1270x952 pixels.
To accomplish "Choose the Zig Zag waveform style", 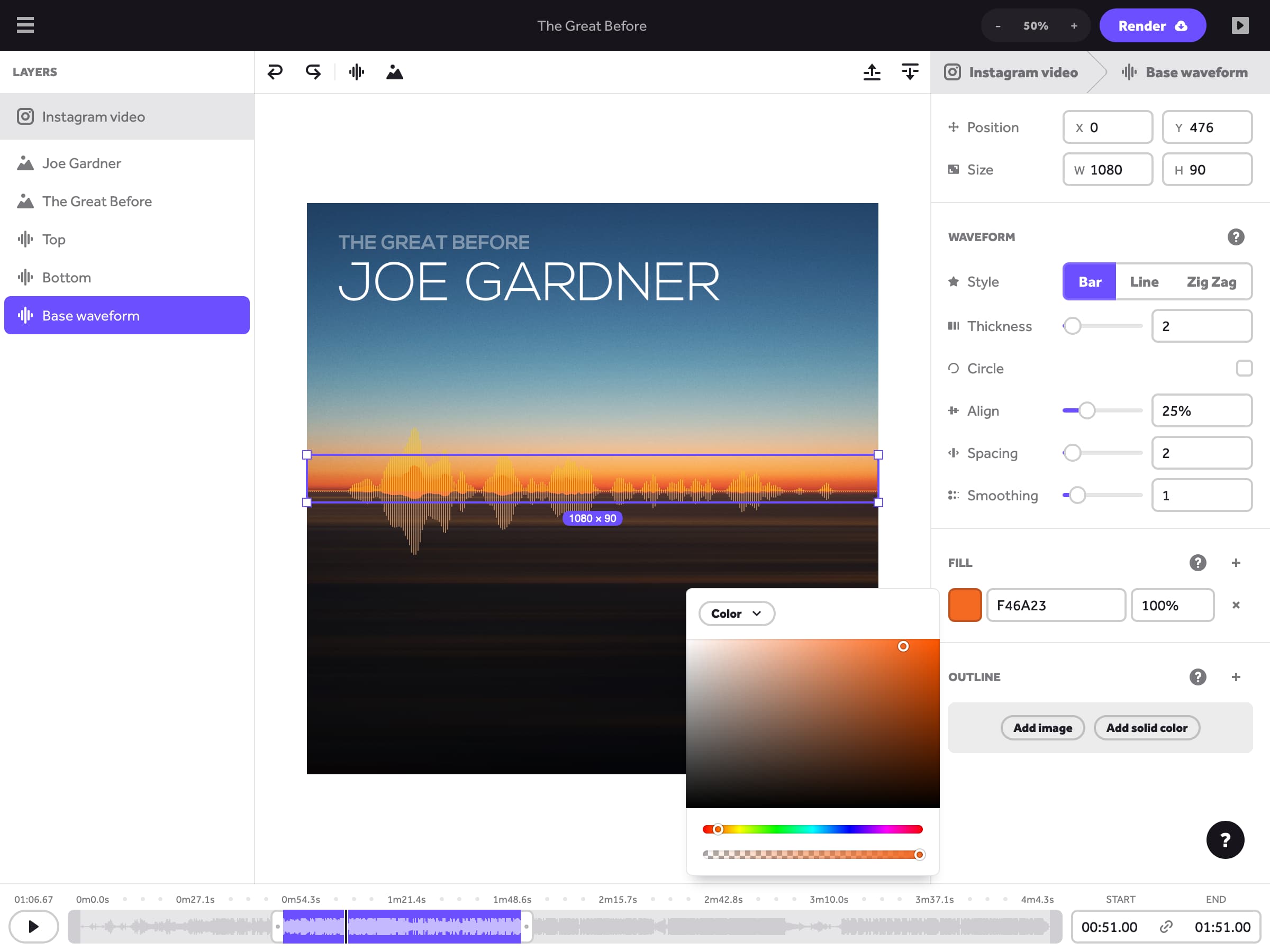I will pos(1211,282).
